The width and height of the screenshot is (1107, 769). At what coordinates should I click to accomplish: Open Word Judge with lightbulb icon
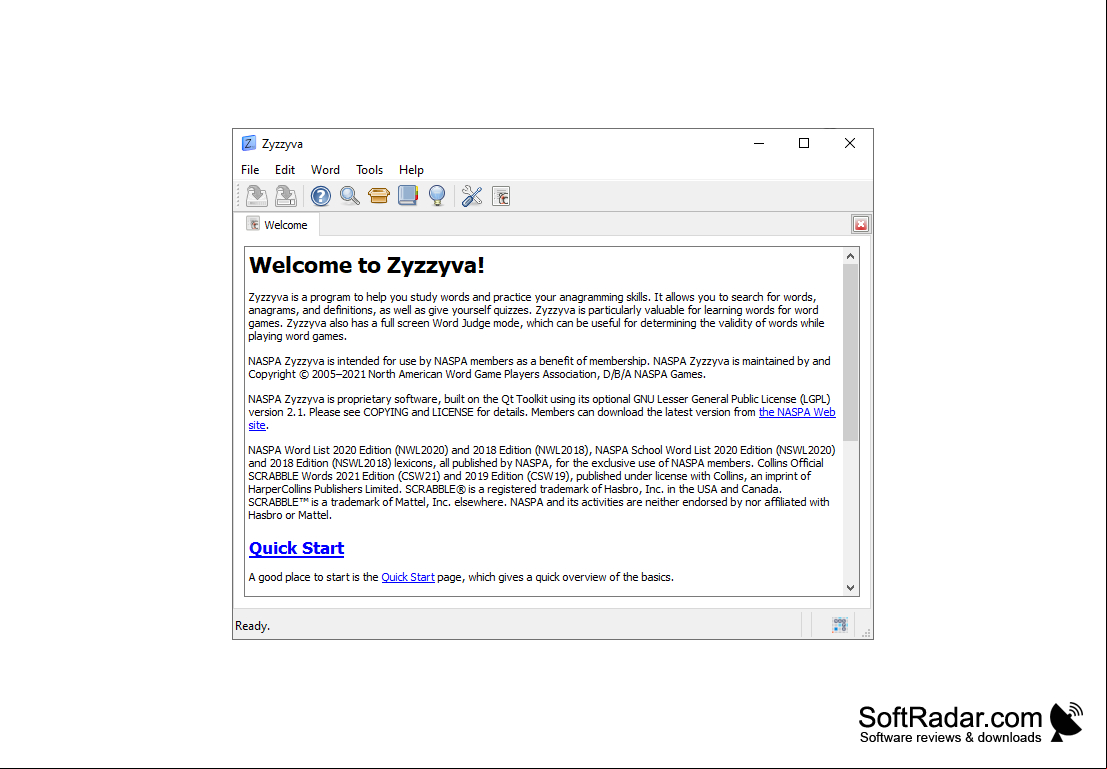point(437,196)
